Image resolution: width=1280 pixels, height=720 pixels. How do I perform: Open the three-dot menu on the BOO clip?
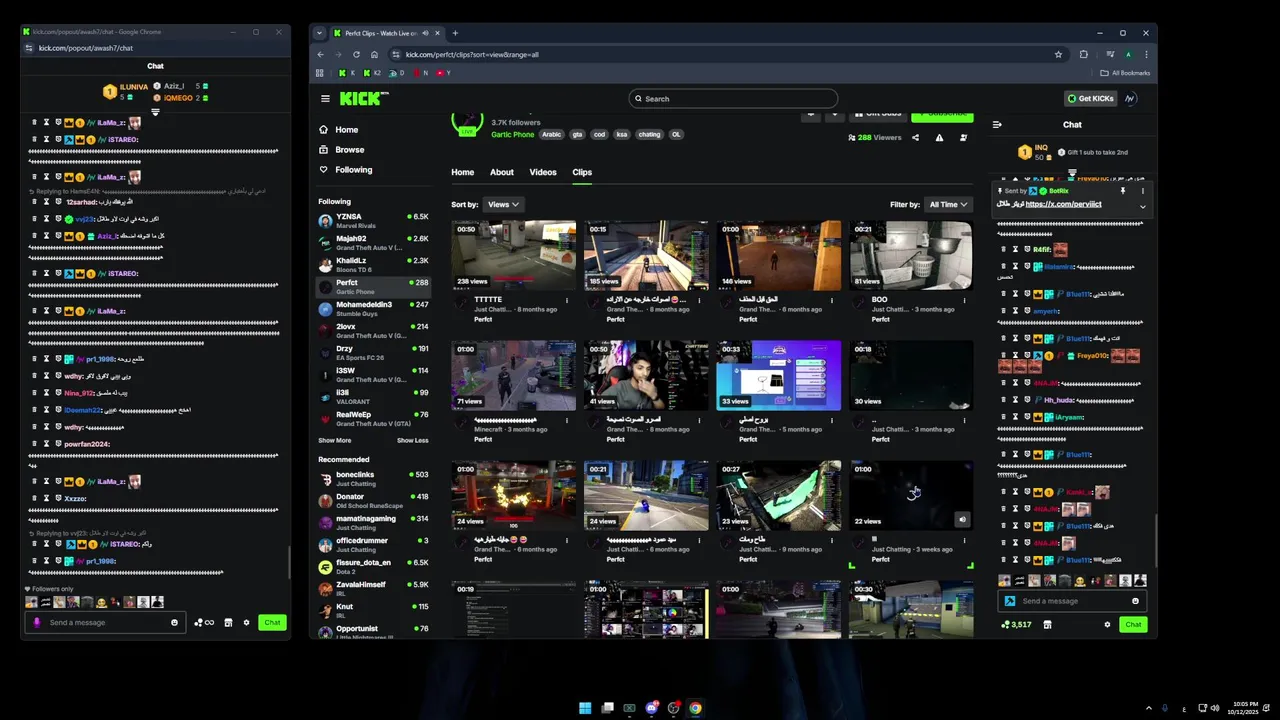pos(965,300)
